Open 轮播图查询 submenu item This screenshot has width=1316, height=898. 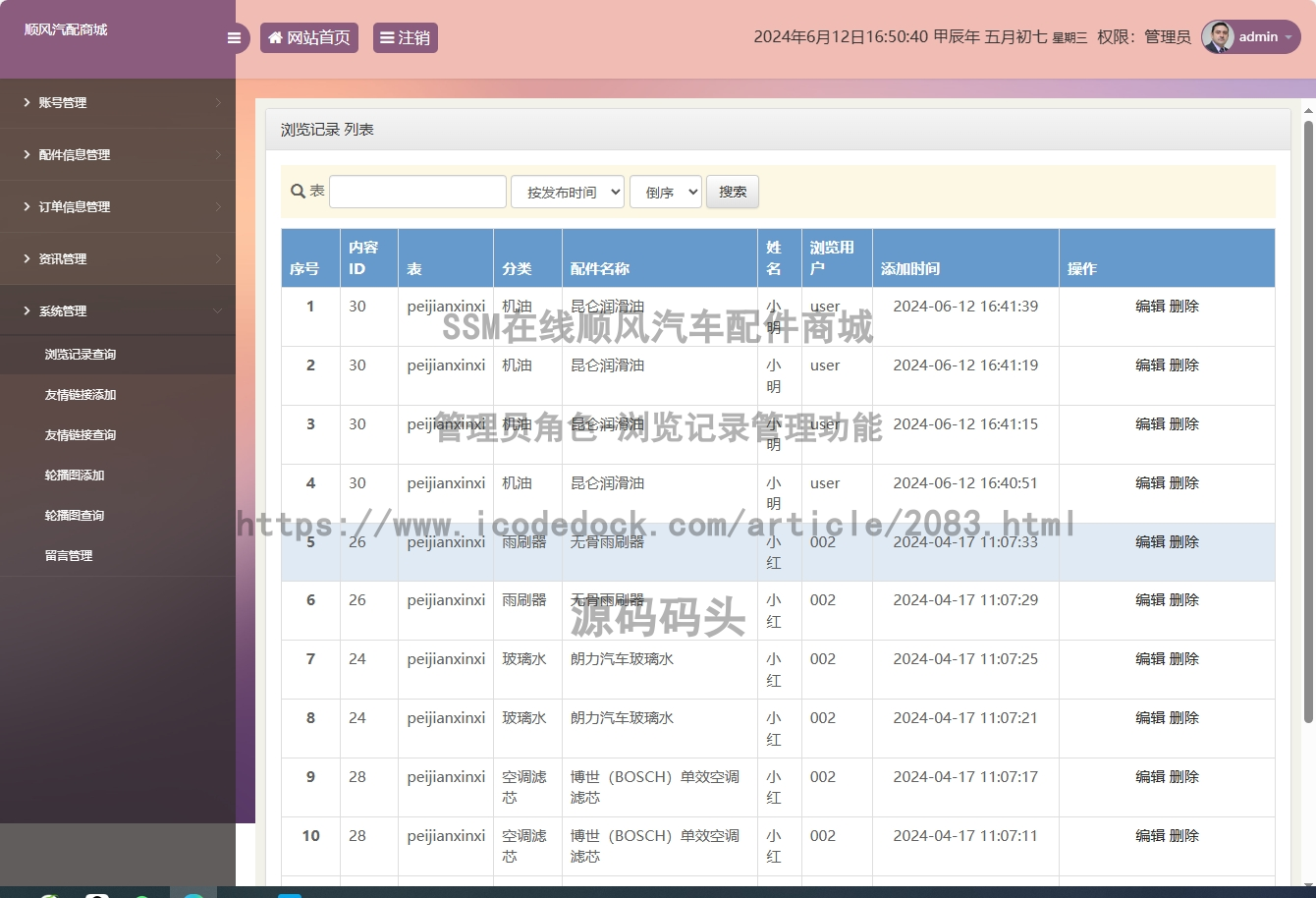point(118,515)
